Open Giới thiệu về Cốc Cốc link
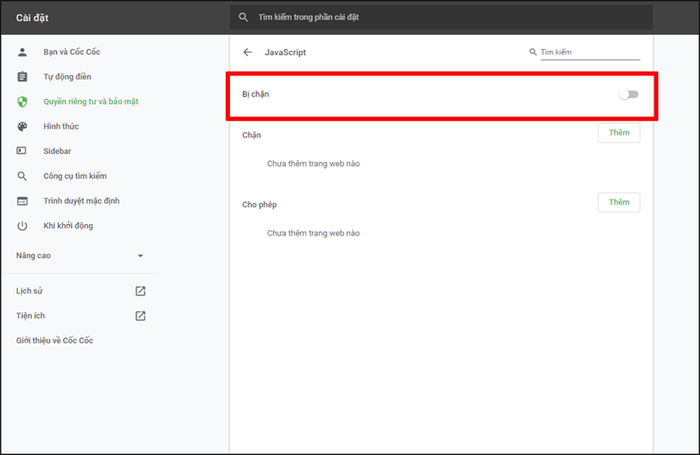This screenshot has width=700, height=455. [x=54, y=340]
